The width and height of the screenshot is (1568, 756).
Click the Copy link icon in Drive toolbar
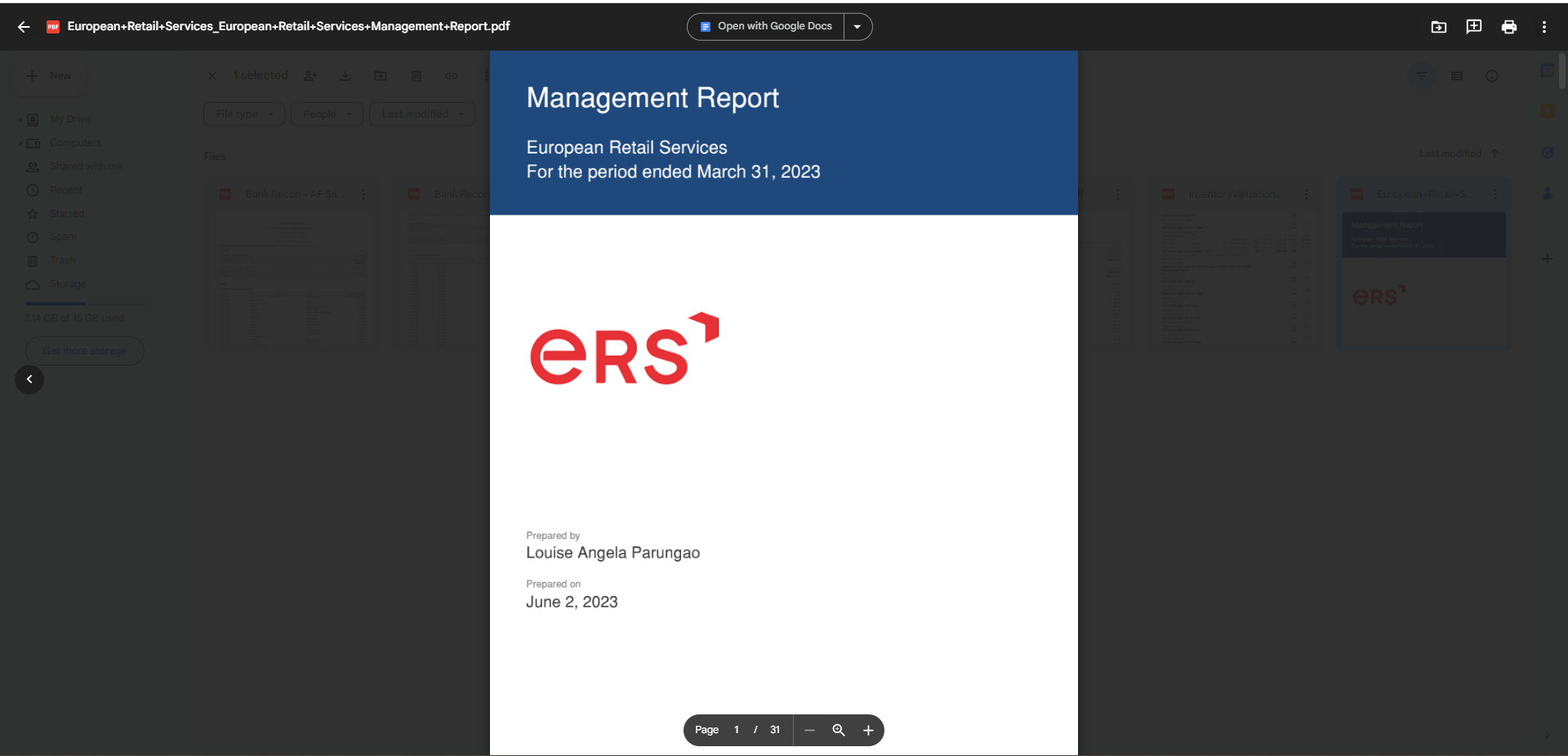[452, 76]
